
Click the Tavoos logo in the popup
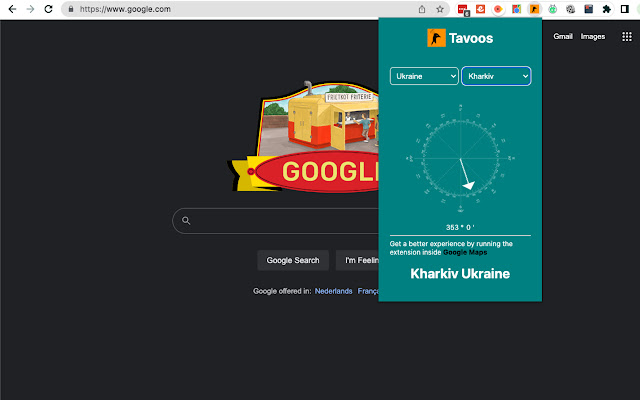click(x=436, y=38)
